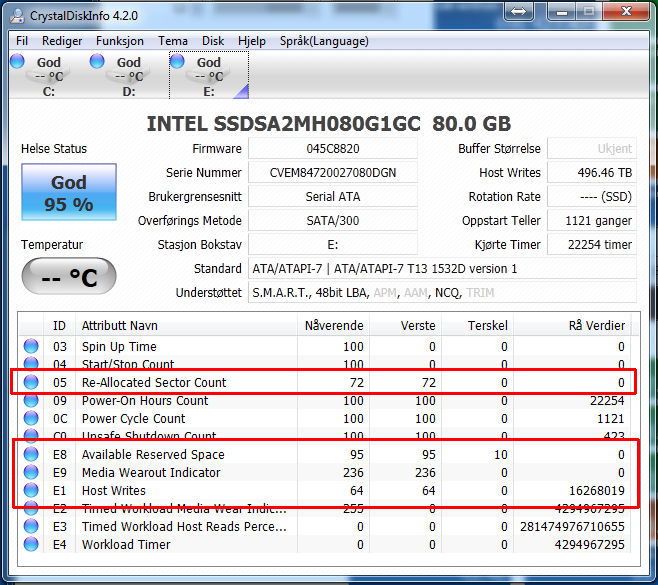Viewport: 658px width, 585px height.
Task: Select the Power-On Hours Count row text
Action: point(145,400)
